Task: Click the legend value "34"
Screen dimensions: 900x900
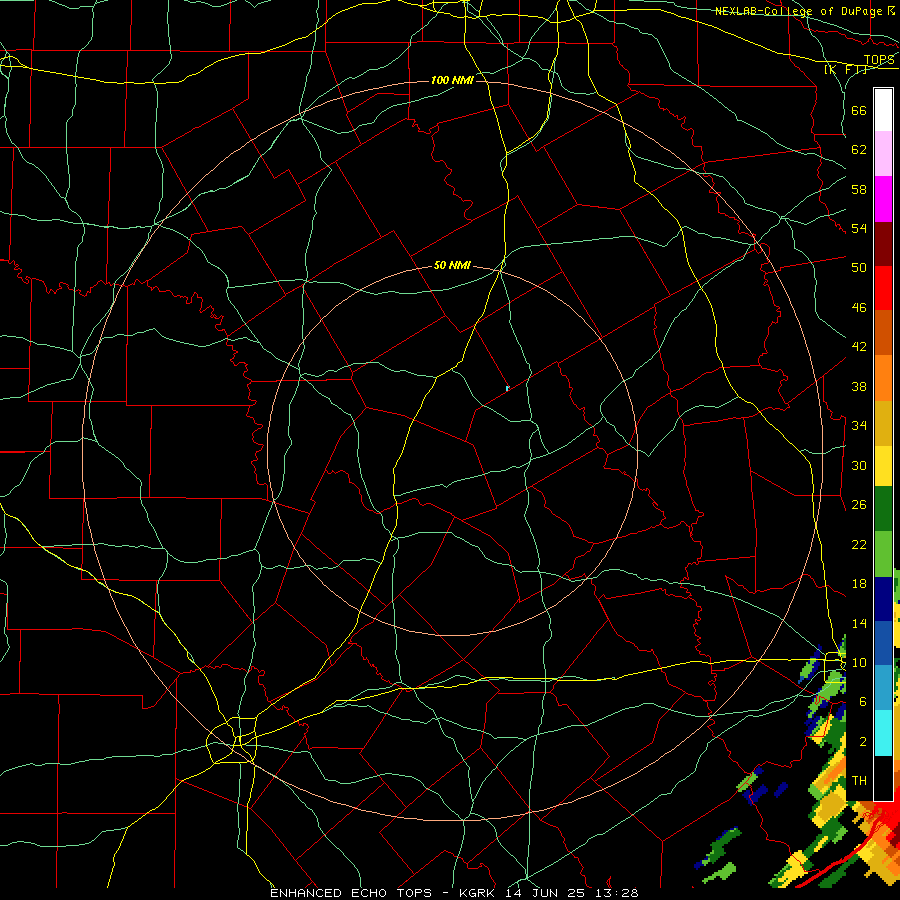Action: [859, 425]
